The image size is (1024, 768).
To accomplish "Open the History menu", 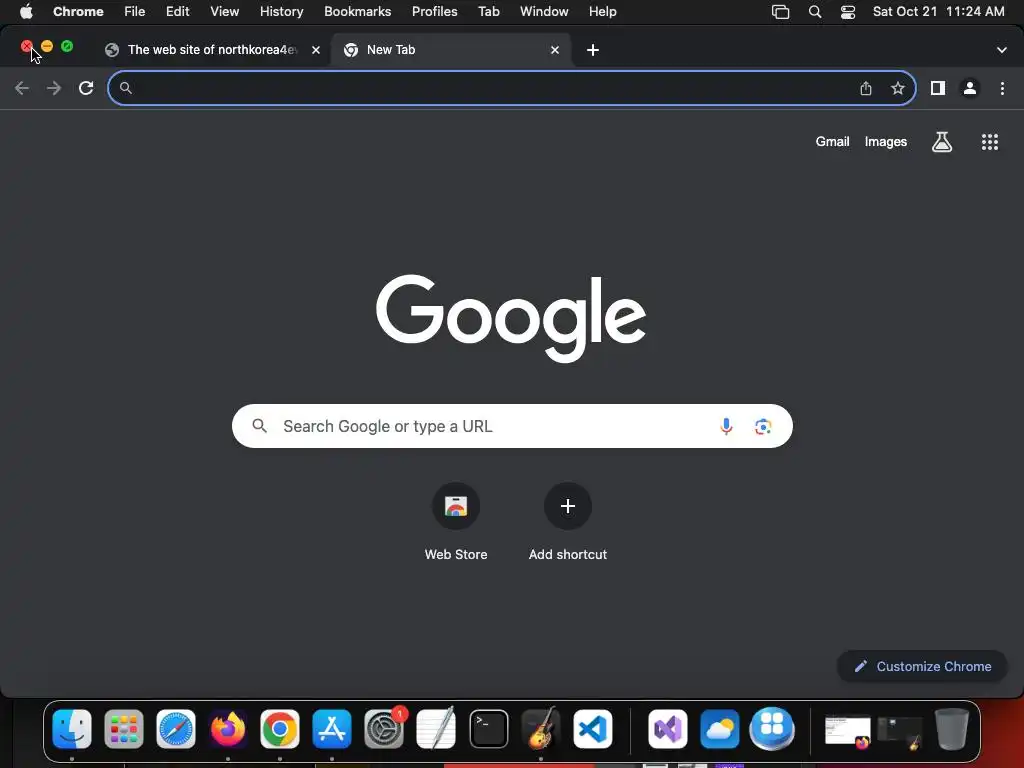I will tap(281, 12).
